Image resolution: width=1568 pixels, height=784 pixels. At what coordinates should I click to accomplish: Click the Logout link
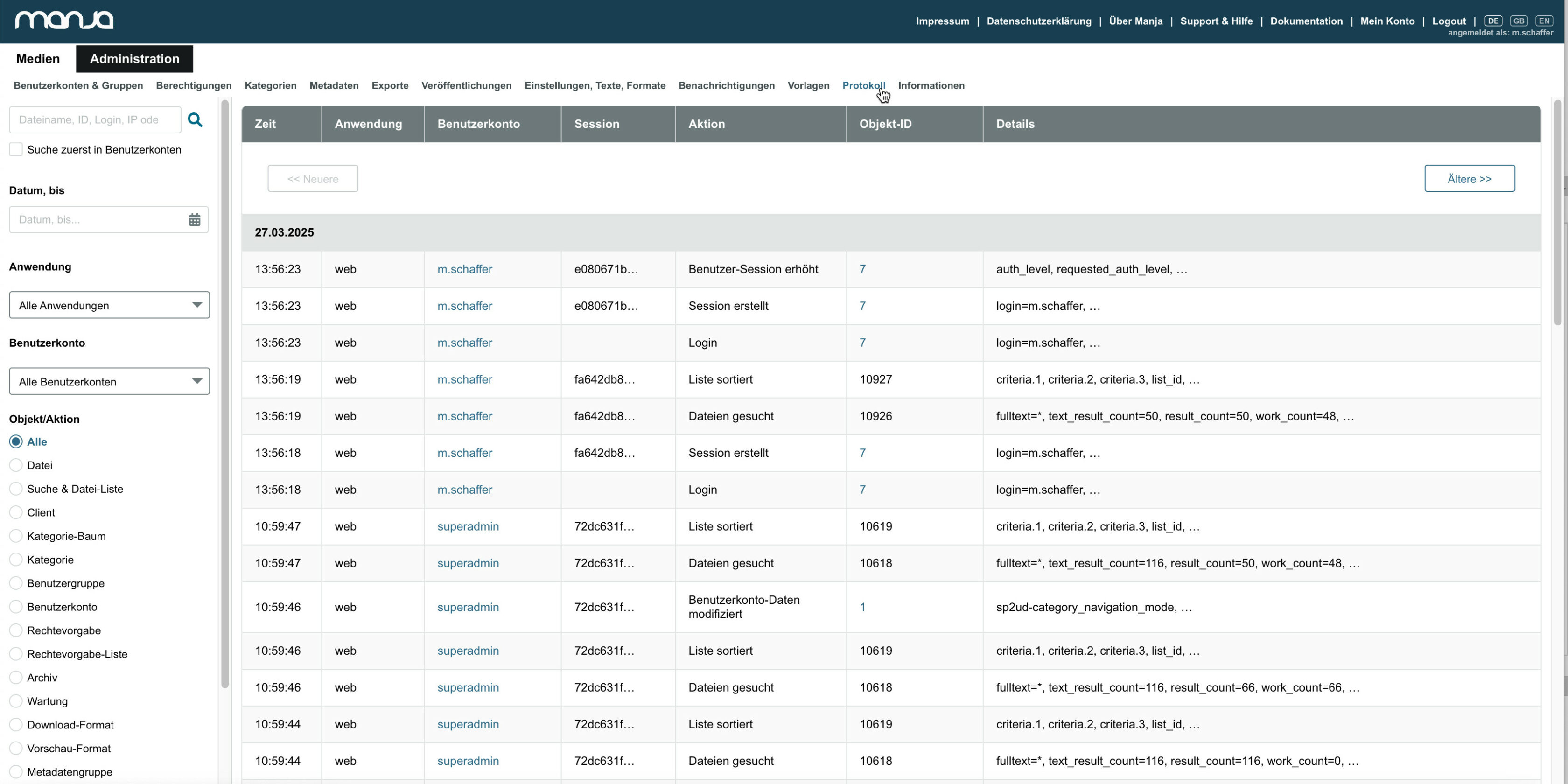tap(1449, 21)
